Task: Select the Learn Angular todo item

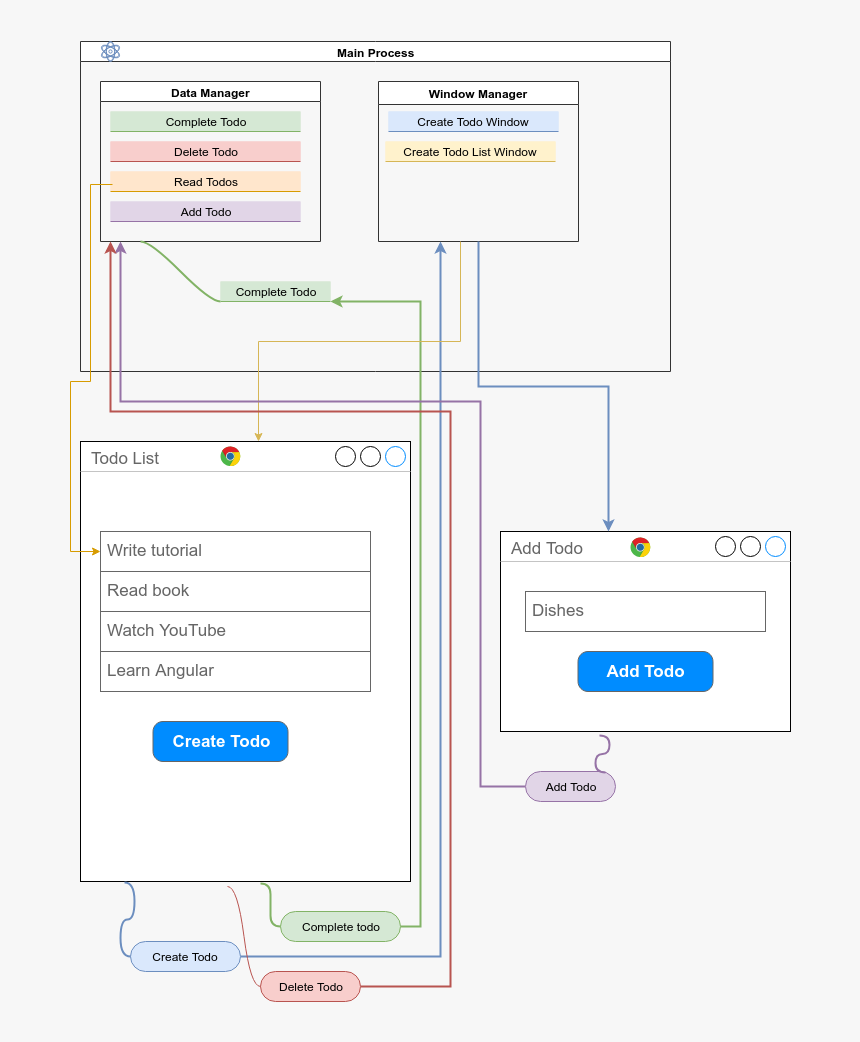Action: click(x=235, y=671)
